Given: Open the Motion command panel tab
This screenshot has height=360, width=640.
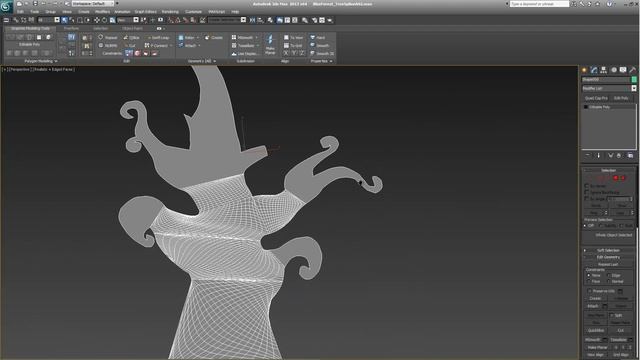Looking at the screenshot, I should pos(613,70).
